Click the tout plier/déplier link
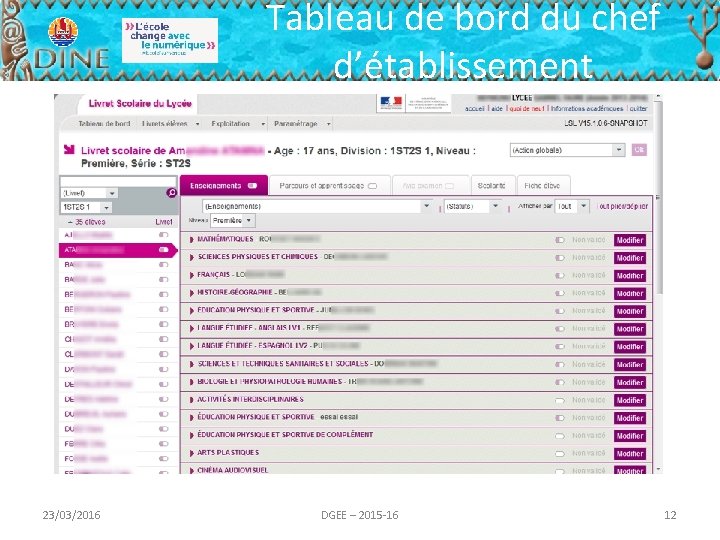Viewport: 720px width, 540px height. click(624, 207)
